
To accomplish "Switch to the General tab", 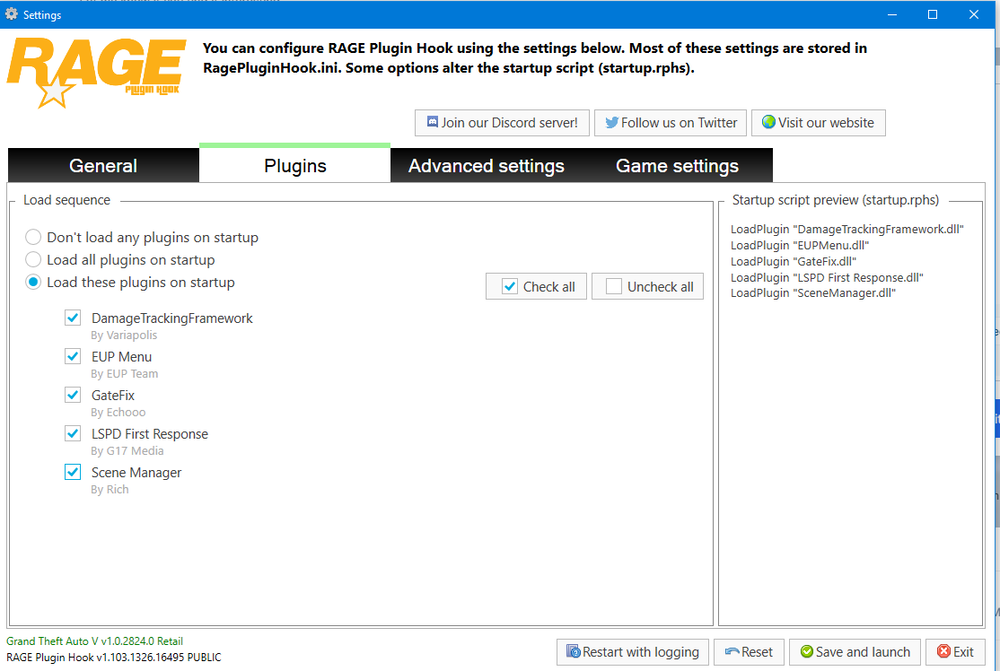I will tap(103, 165).
